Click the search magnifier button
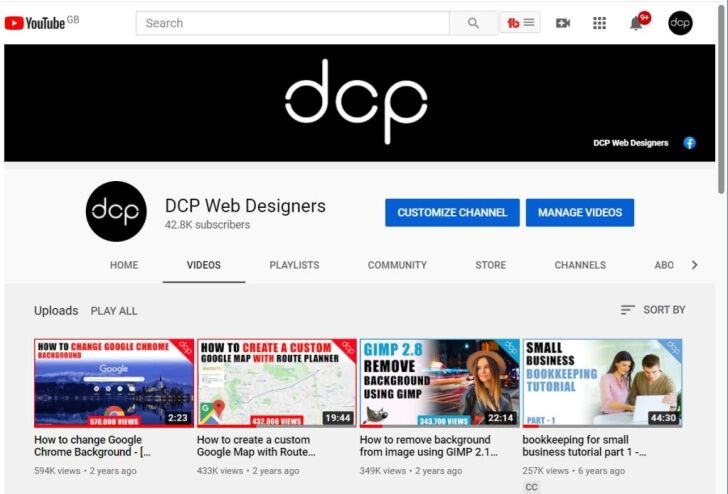This screenshot has width=728, height=494. 473,23
